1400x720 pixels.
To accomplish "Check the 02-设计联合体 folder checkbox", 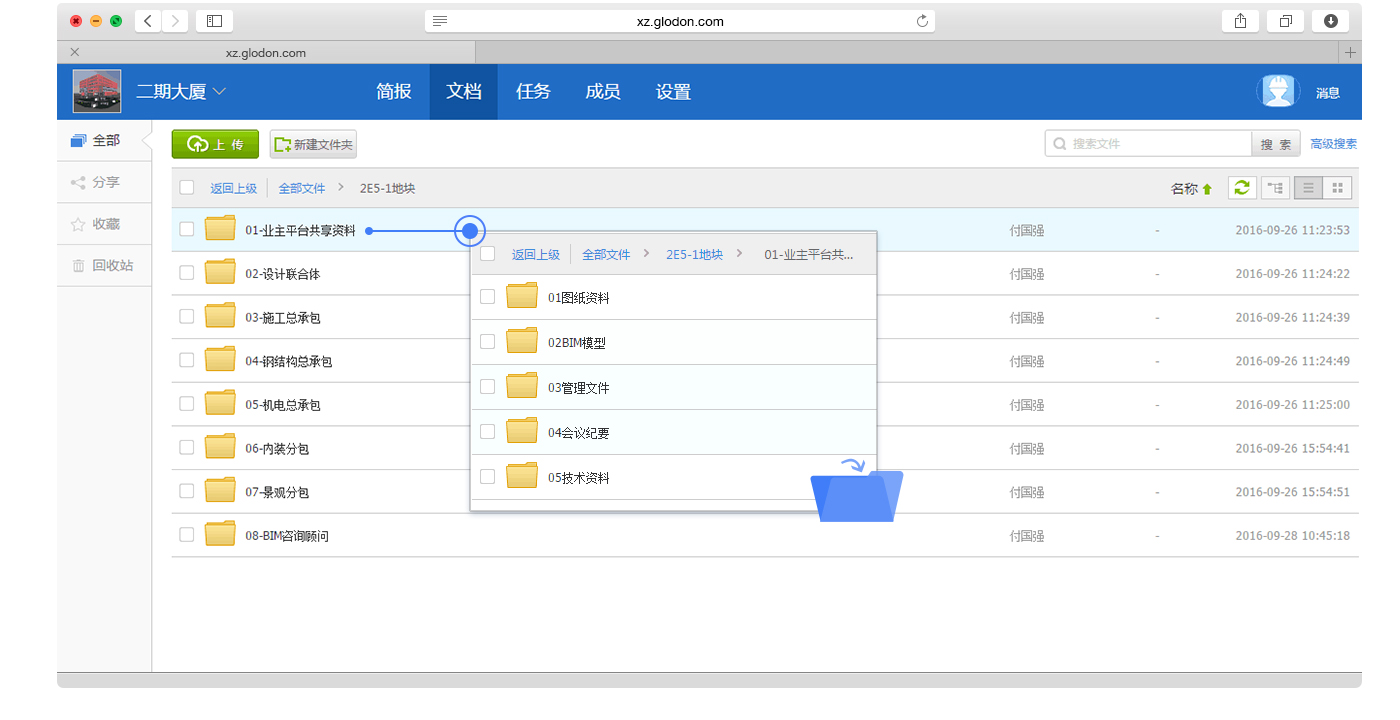I will 187,273.
